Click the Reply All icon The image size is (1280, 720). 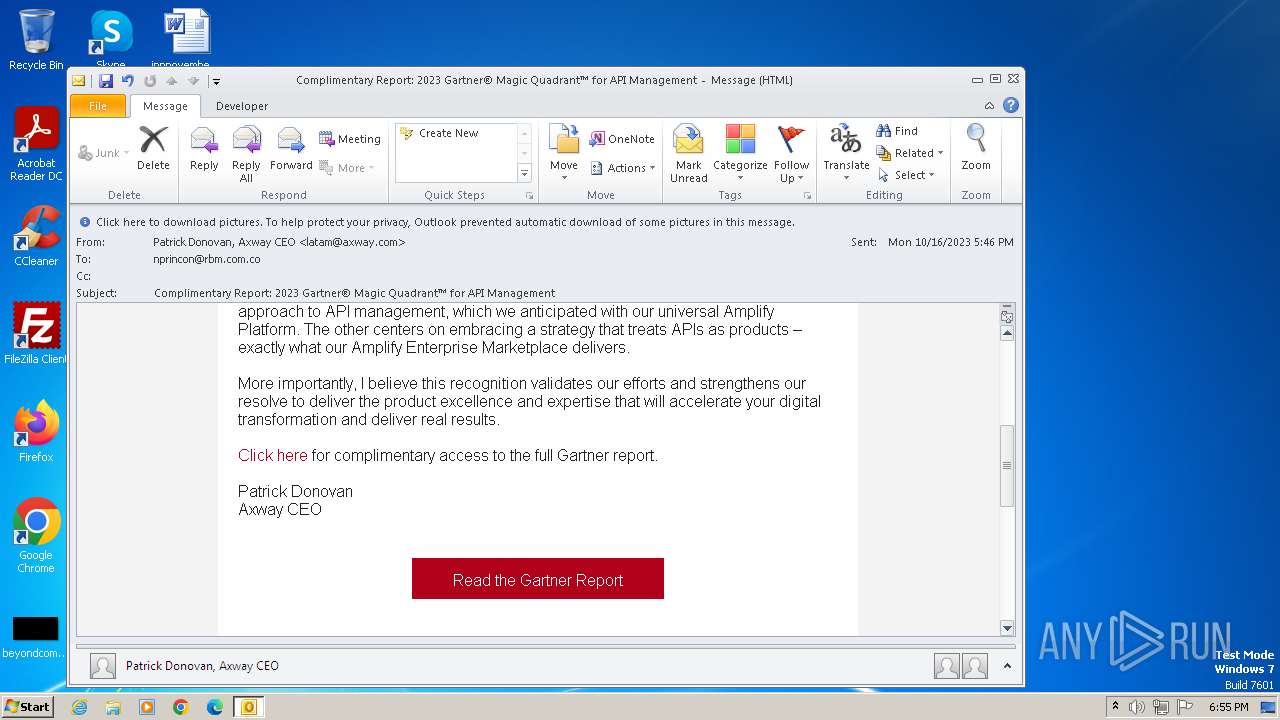pos(246,154)
